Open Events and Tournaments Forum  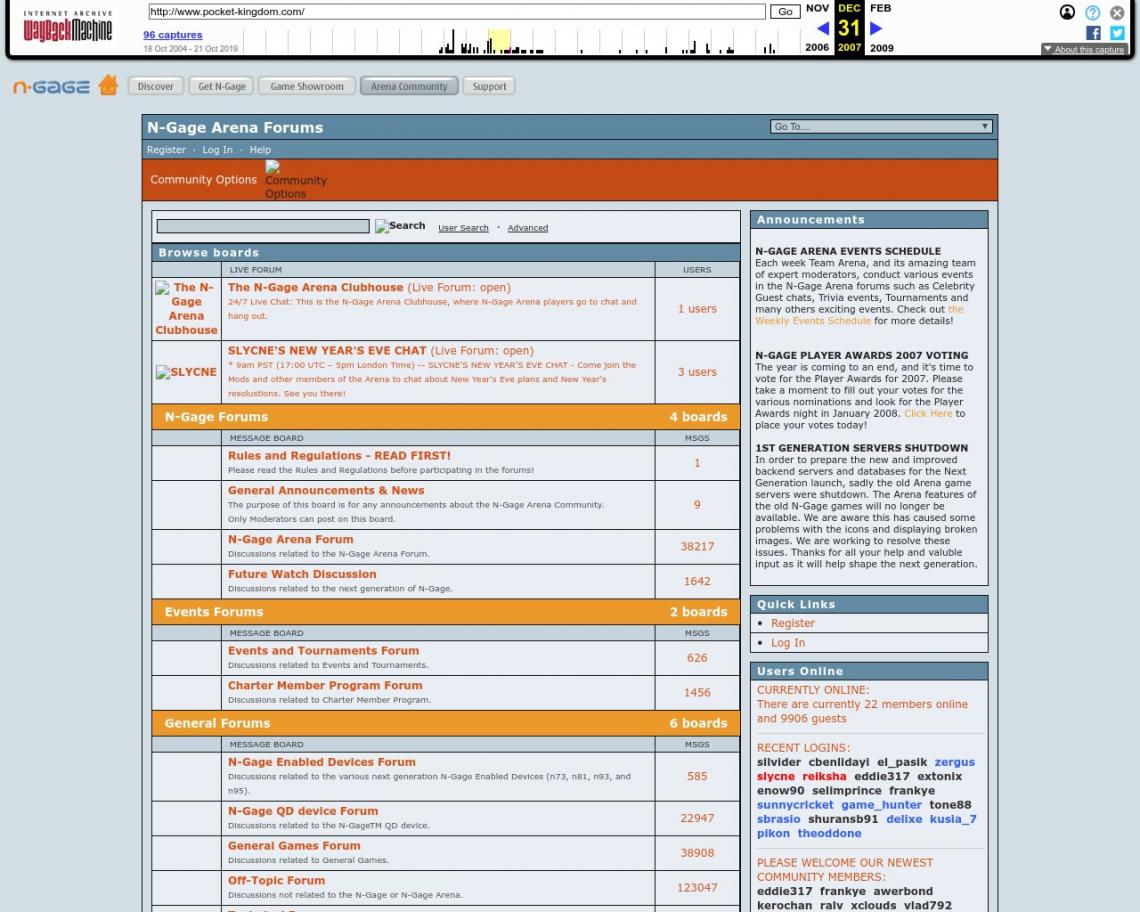click(324, 651)
